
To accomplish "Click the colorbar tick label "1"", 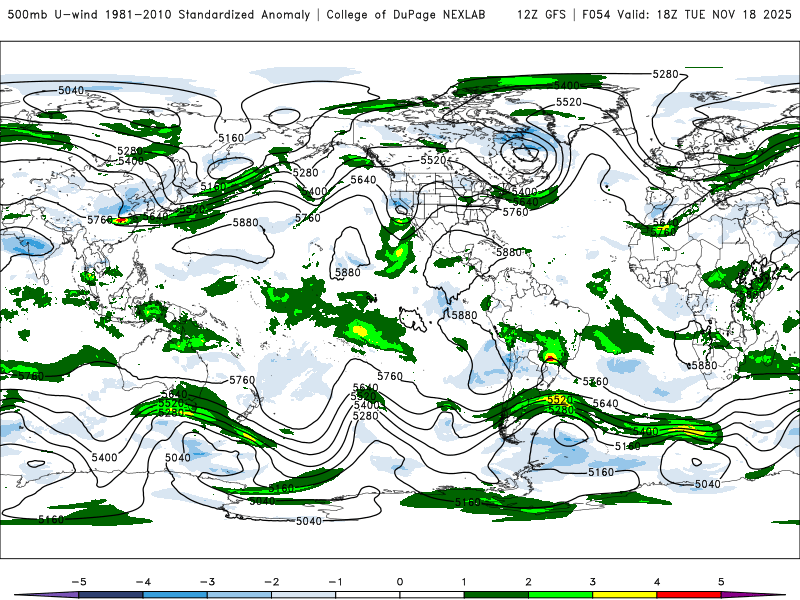I will 464,582.
